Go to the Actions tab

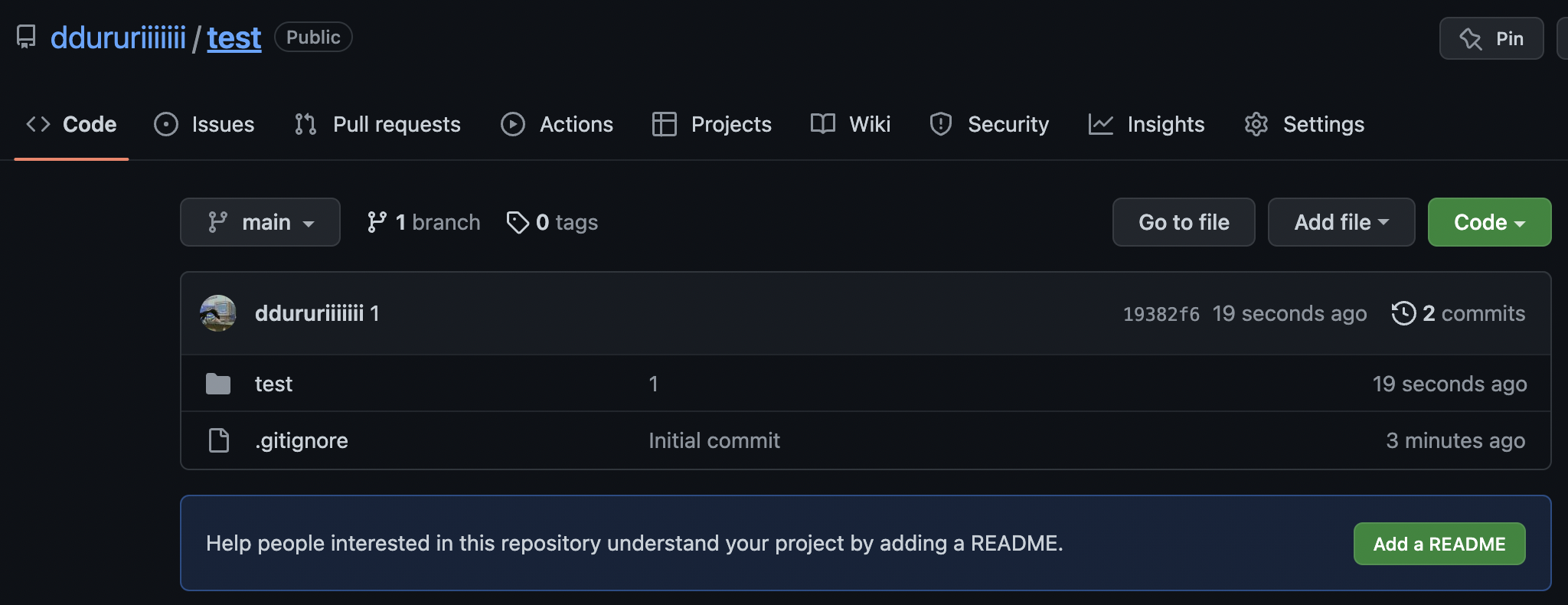click(557, 124)
